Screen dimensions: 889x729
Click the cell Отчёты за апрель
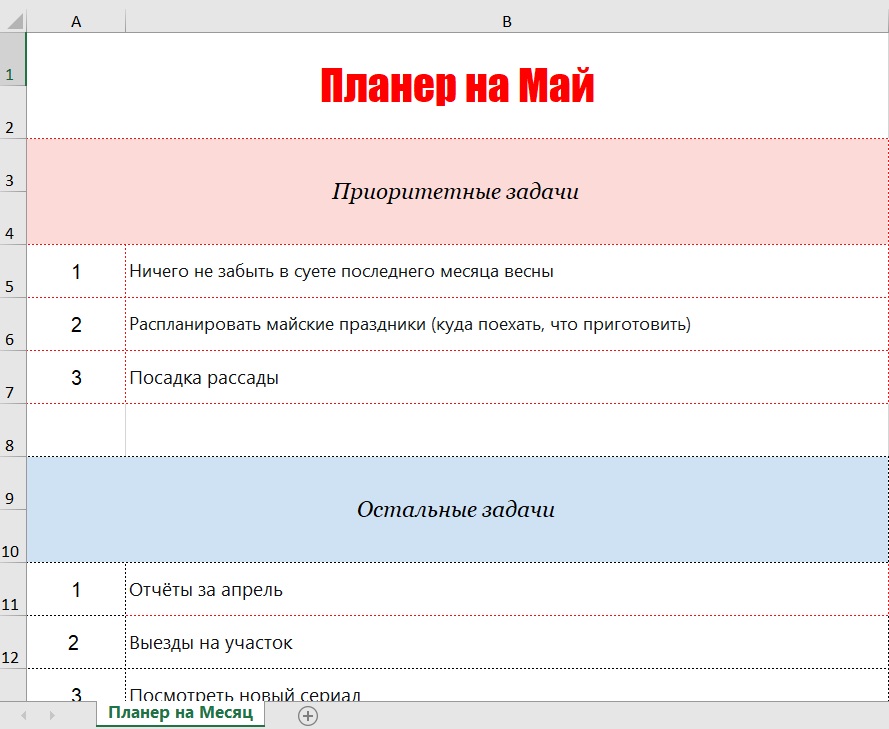[x=506, y=589]
